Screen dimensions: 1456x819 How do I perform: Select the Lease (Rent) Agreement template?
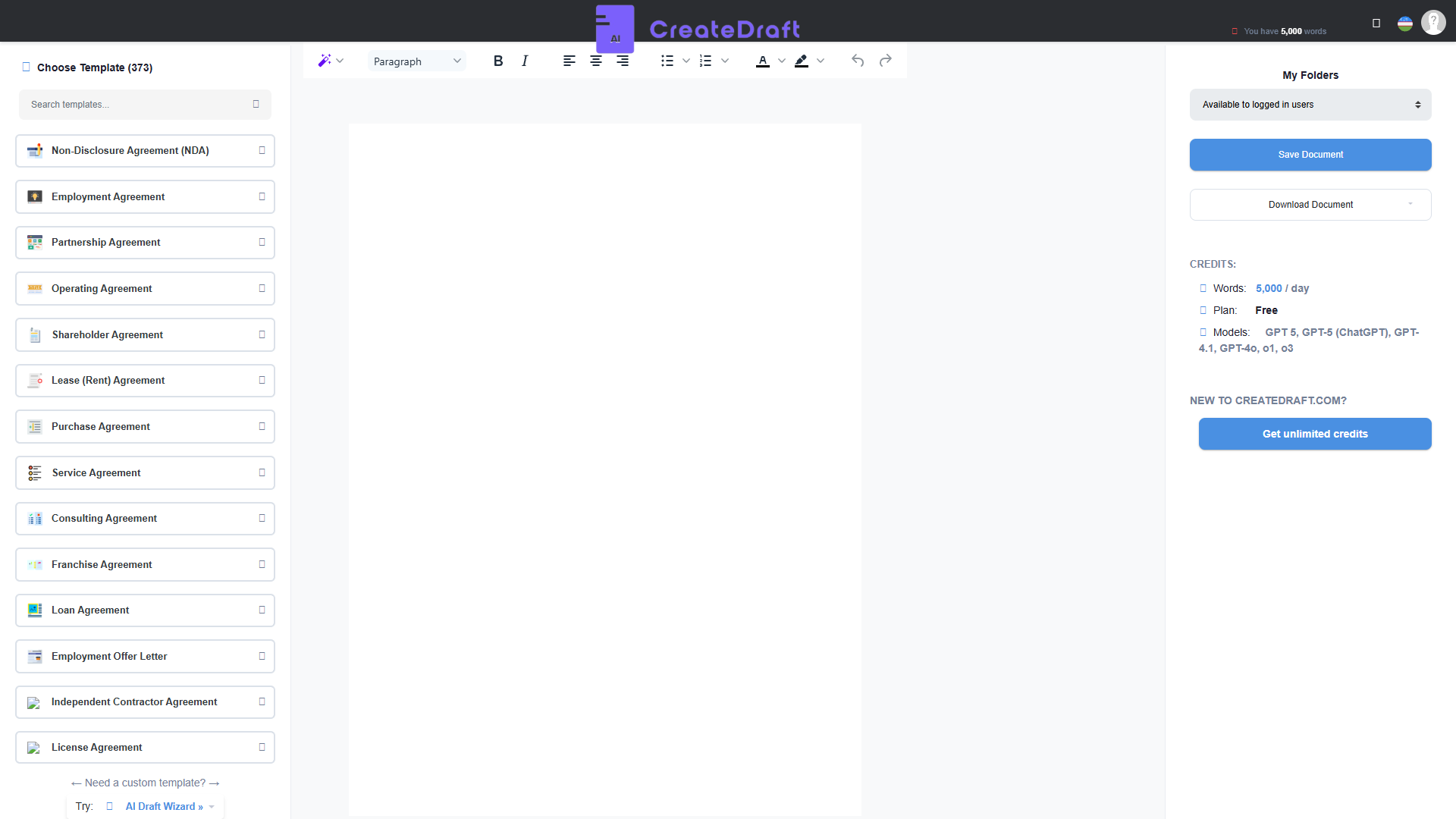point(145,381)
